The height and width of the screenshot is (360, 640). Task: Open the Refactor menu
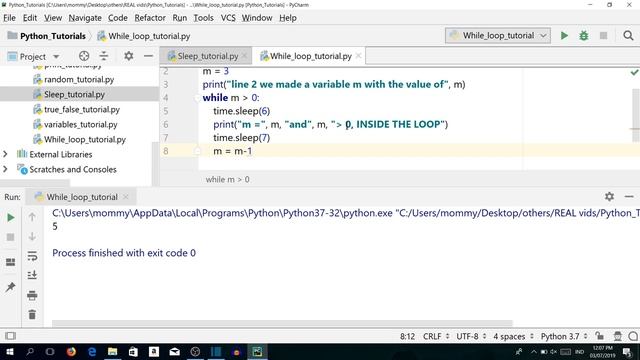[150, 18]
